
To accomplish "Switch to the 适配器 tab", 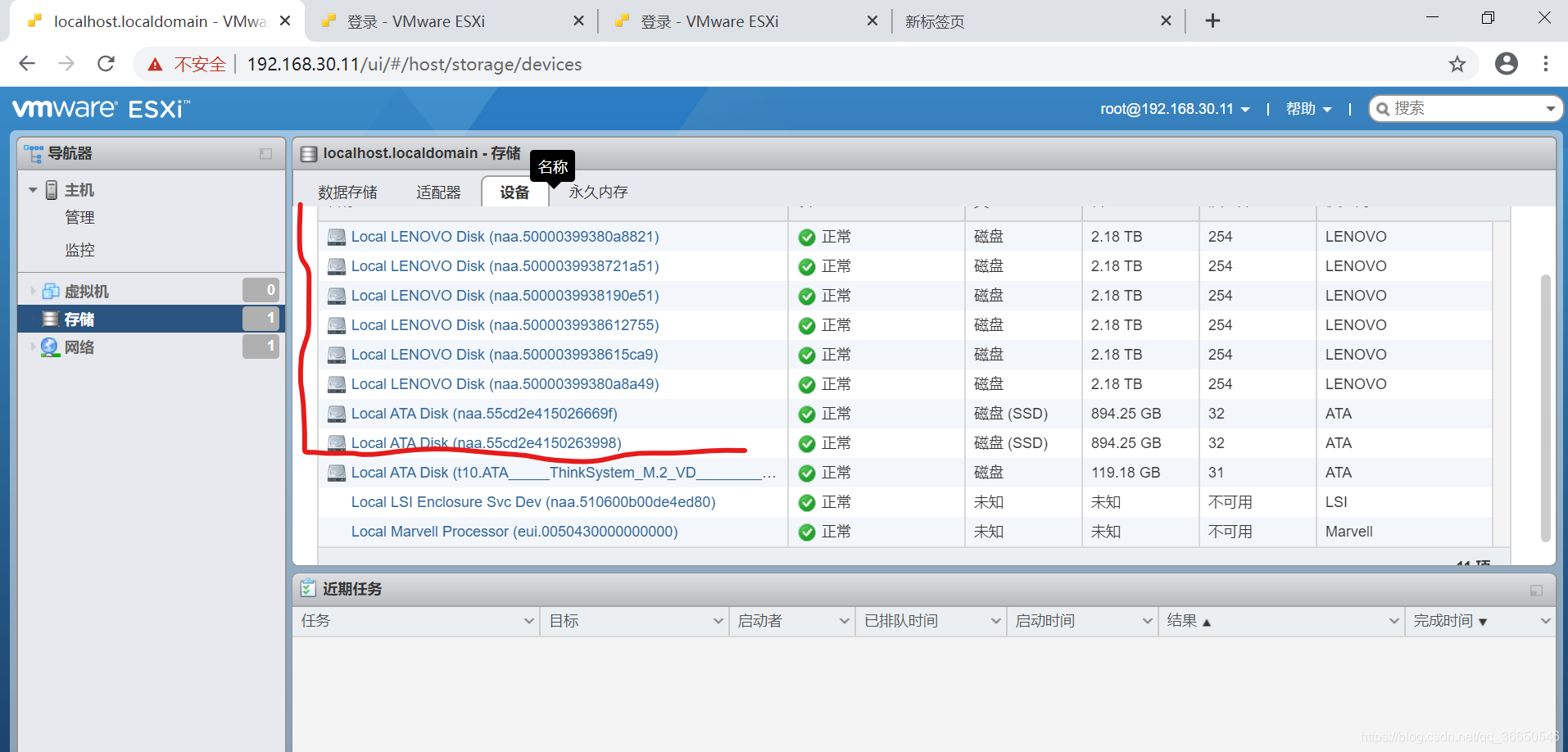I will (438, 192).
